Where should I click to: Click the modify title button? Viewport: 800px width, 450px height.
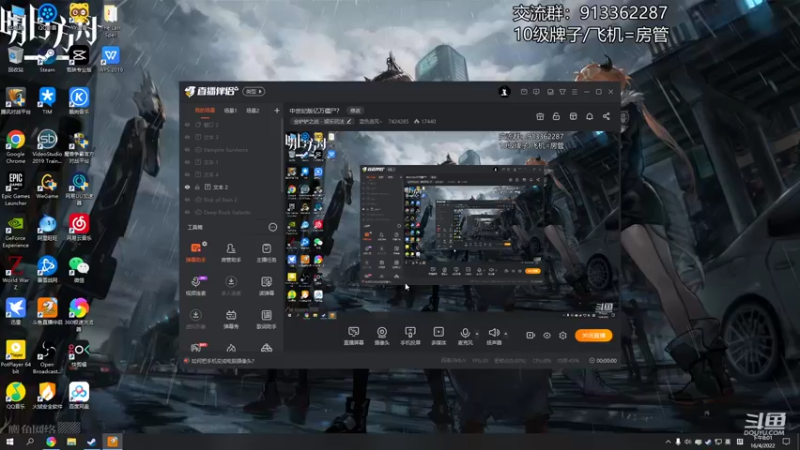tap(355, 111)
